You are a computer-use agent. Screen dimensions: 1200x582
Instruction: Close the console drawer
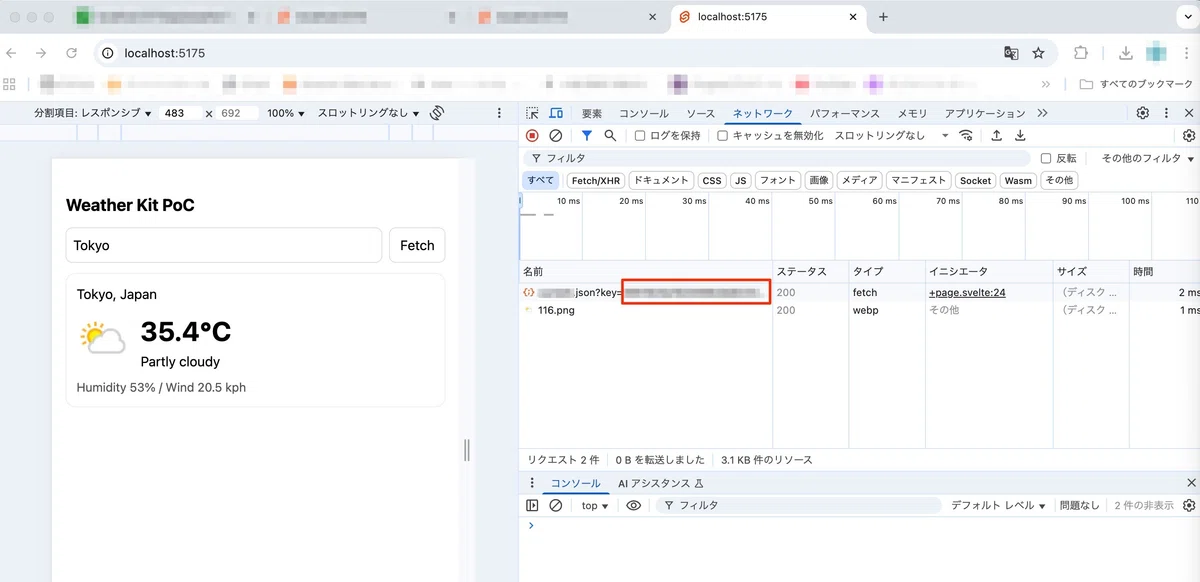point(1189,483)
